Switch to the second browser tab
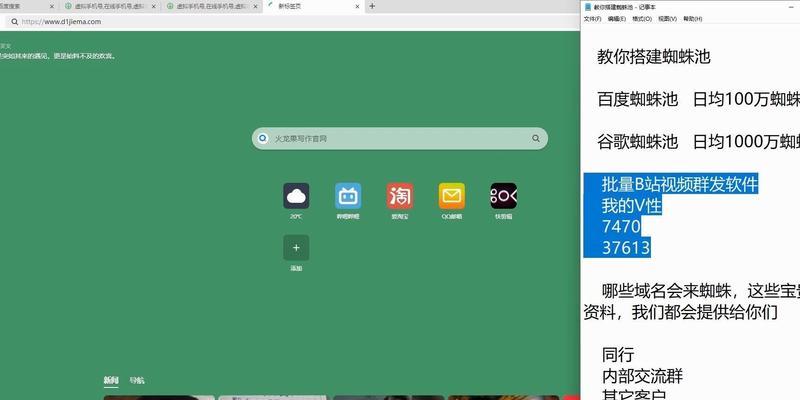This screenshot has width=800, height=400. click(109, 7)
